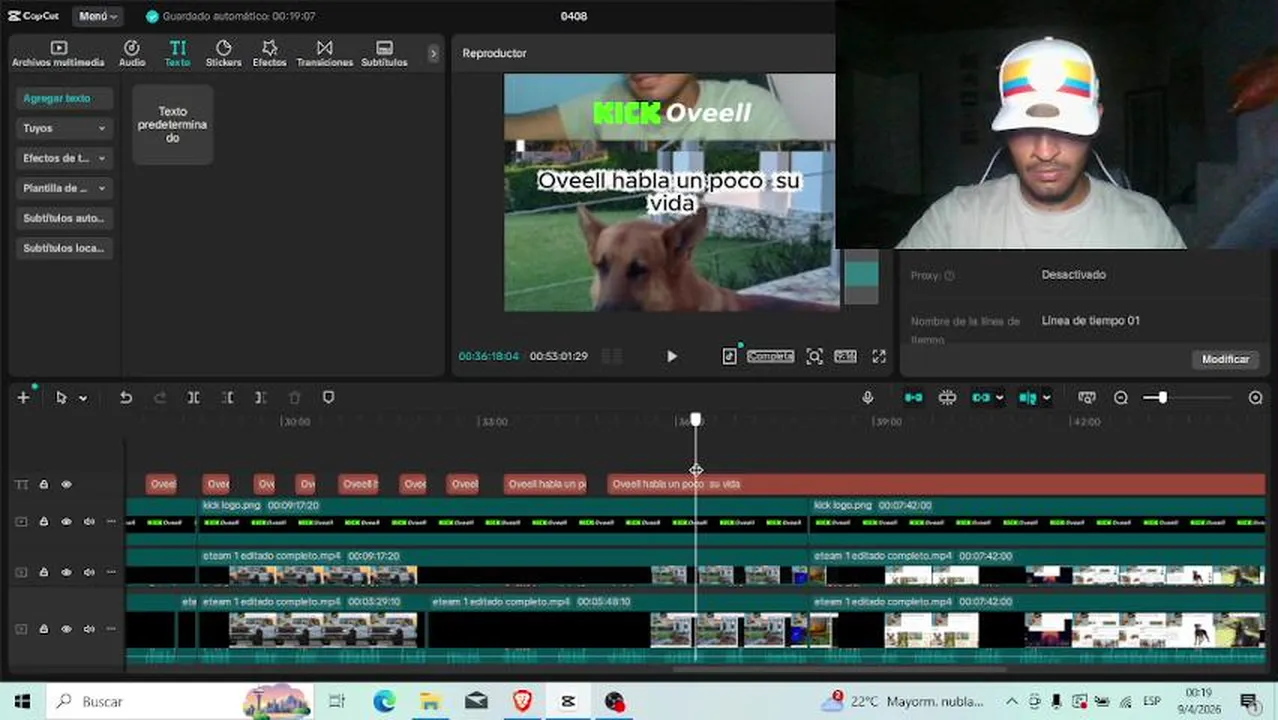This screenshot has width=1278, height=720.
Task: Add the Texto predeterminado preset
Action: pos(172,124)
